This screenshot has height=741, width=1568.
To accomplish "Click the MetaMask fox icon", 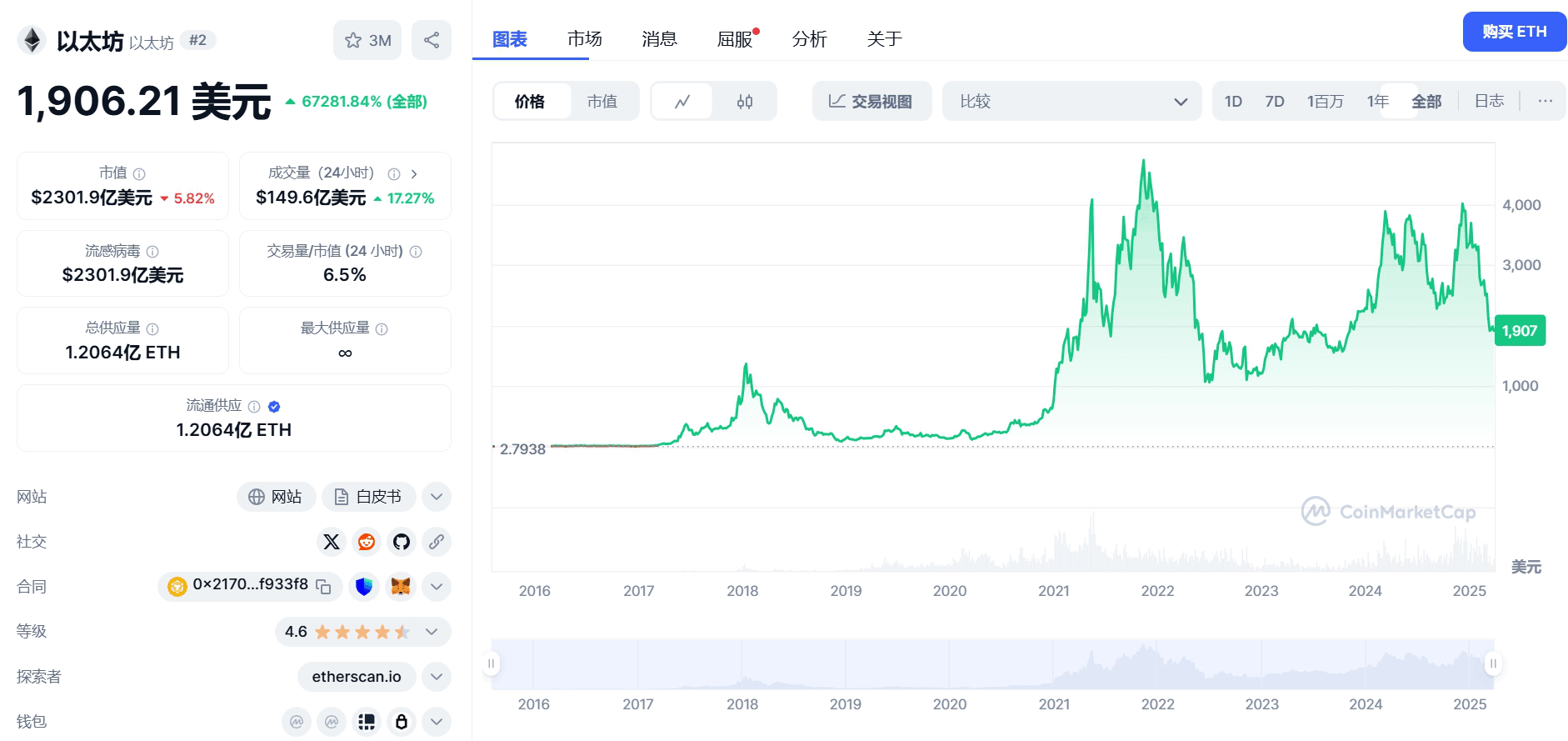I will [401, 587].
